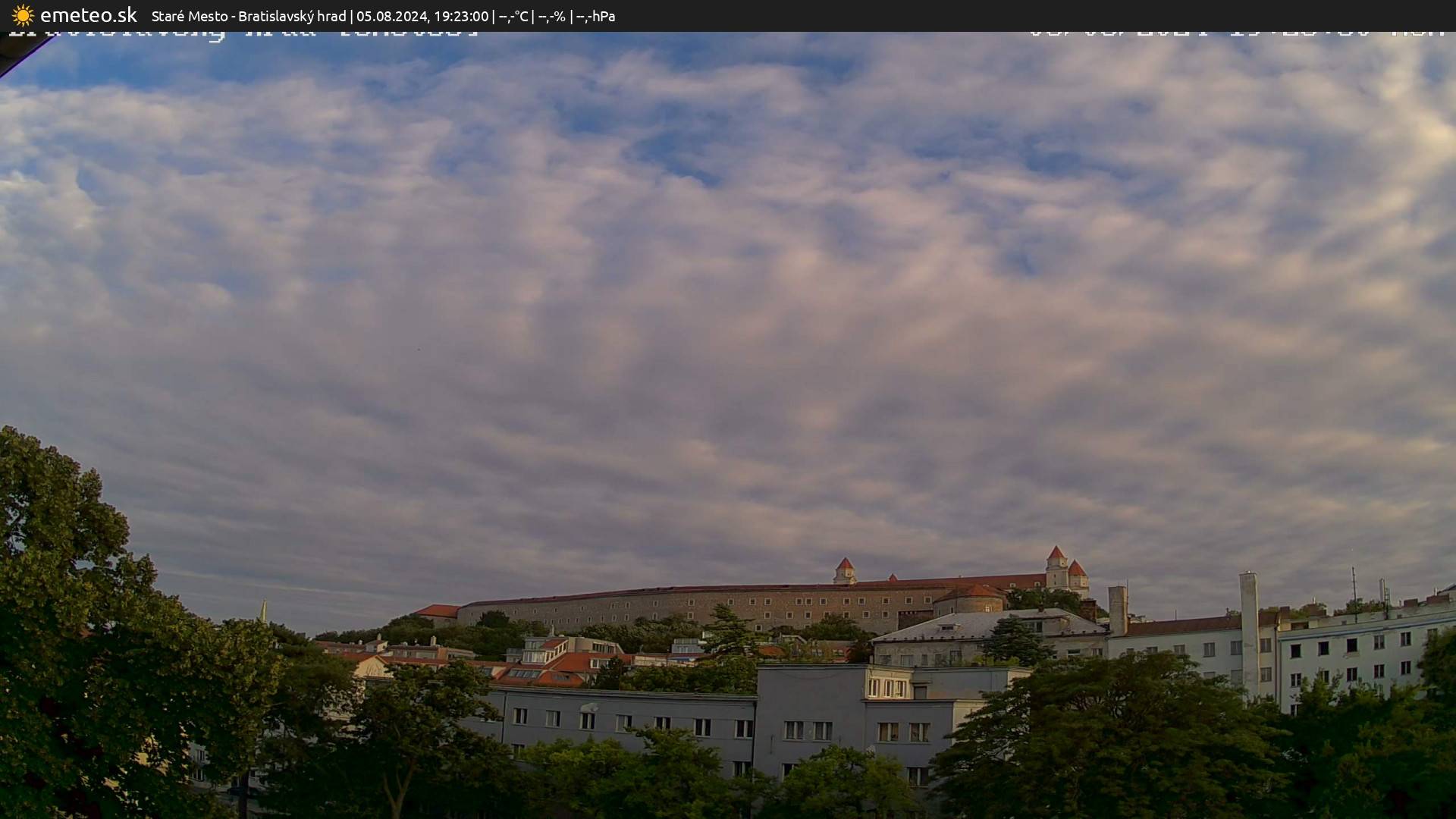Click the 05.08.2024 date in header
The width and height of the screenshot is (1456, 819).
(x=392, y=16)
